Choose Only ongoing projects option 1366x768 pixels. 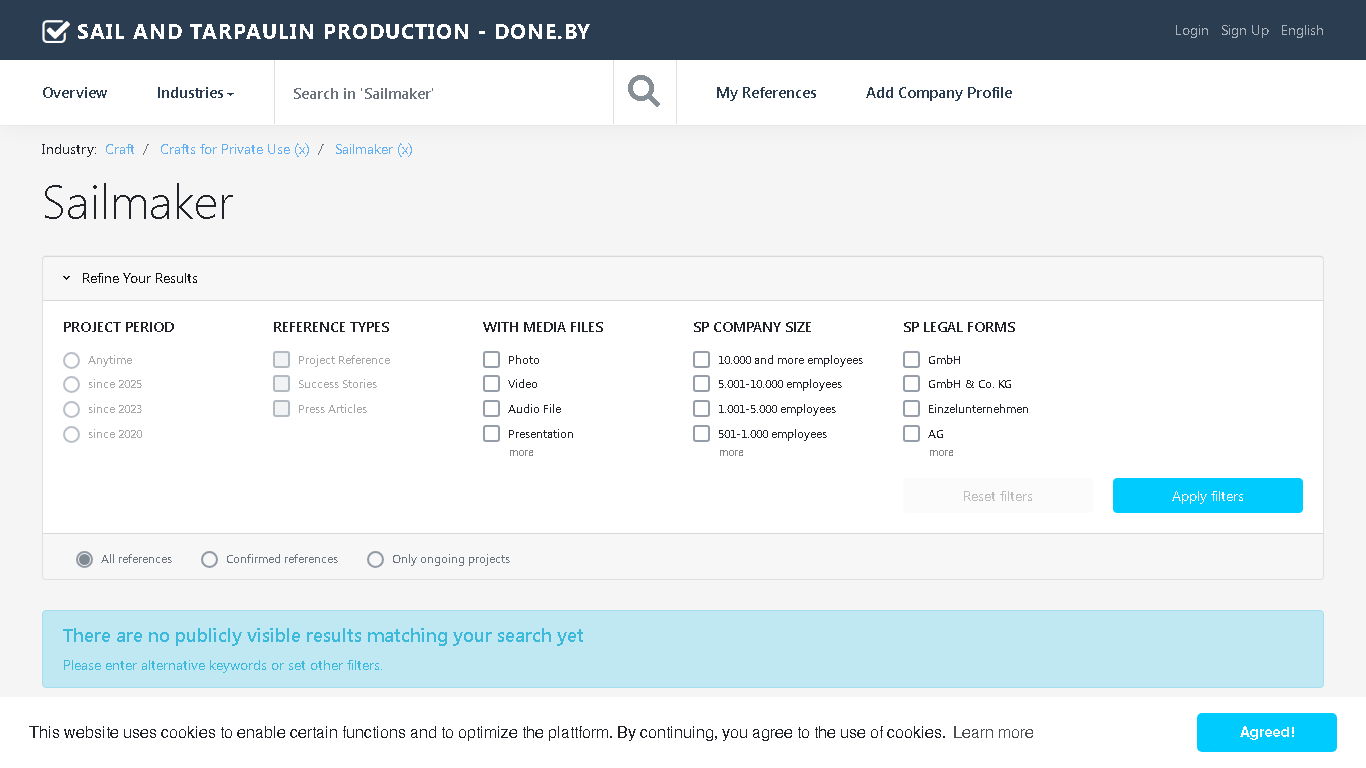click(x=375, y=559)
